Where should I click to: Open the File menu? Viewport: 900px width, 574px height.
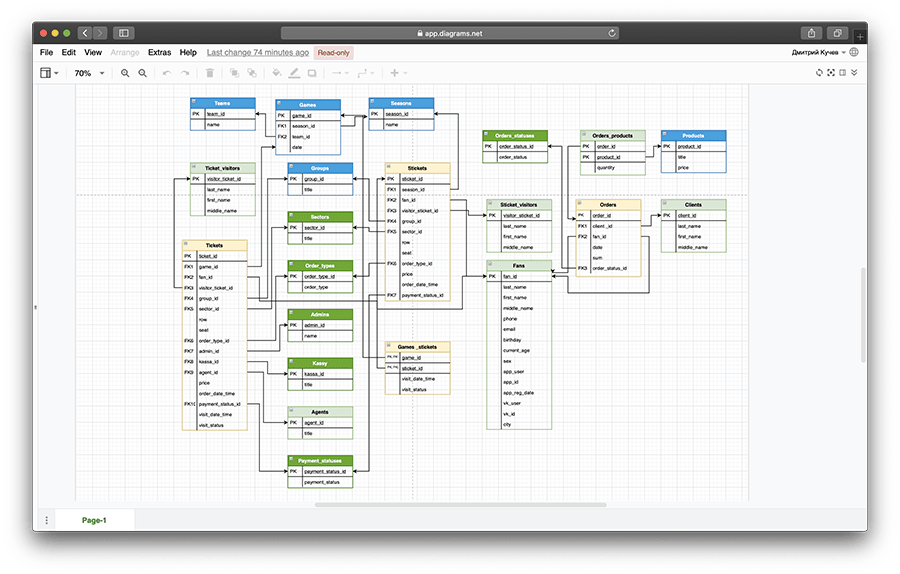click(46, 52)
